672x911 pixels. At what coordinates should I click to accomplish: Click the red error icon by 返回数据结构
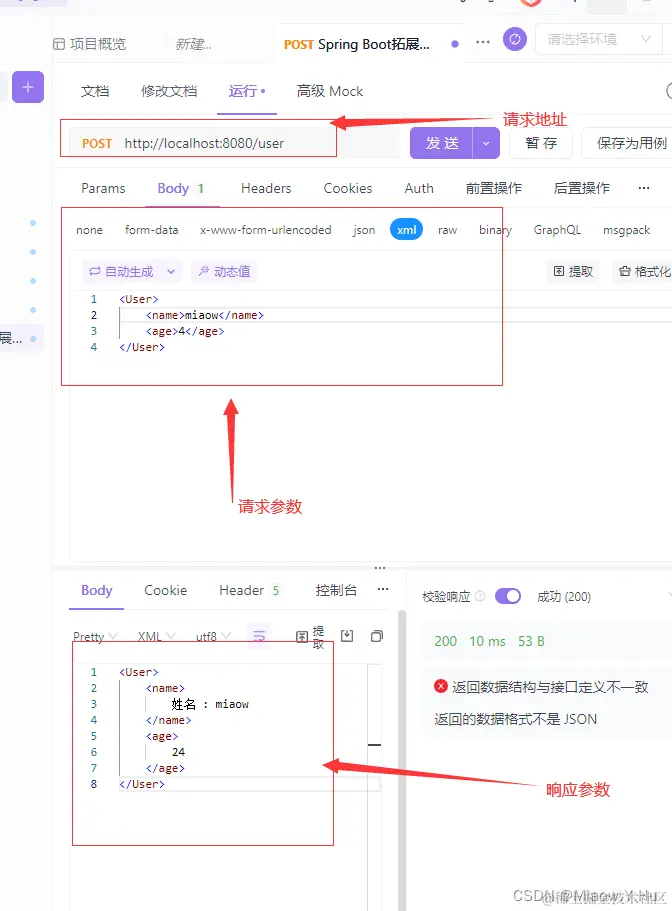coord(441,686)
